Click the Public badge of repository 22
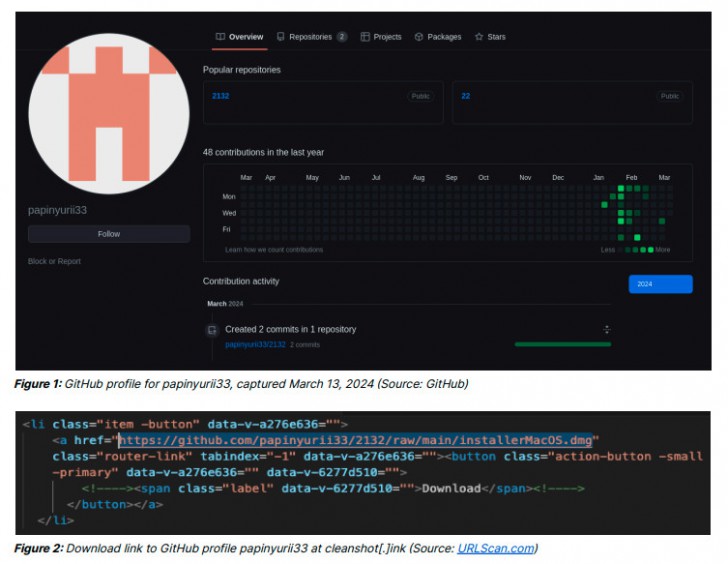Image resolution: width=728 pixels, height=564 pixels. coord(670,96)
